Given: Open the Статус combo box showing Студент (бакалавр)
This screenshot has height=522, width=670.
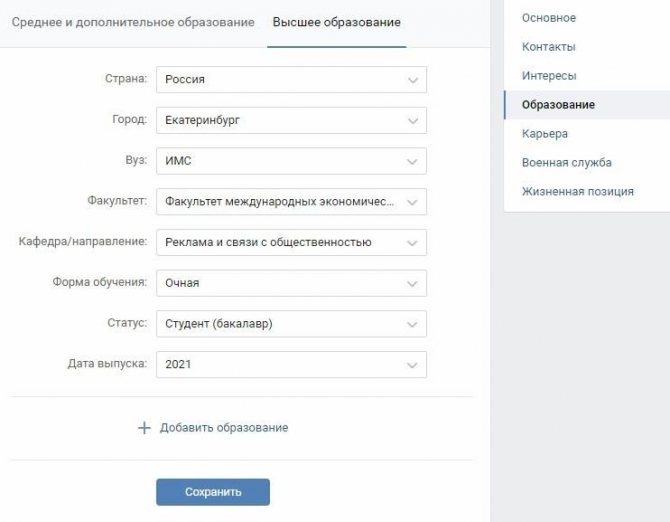Looking at the screenshot, I should 291,324.
